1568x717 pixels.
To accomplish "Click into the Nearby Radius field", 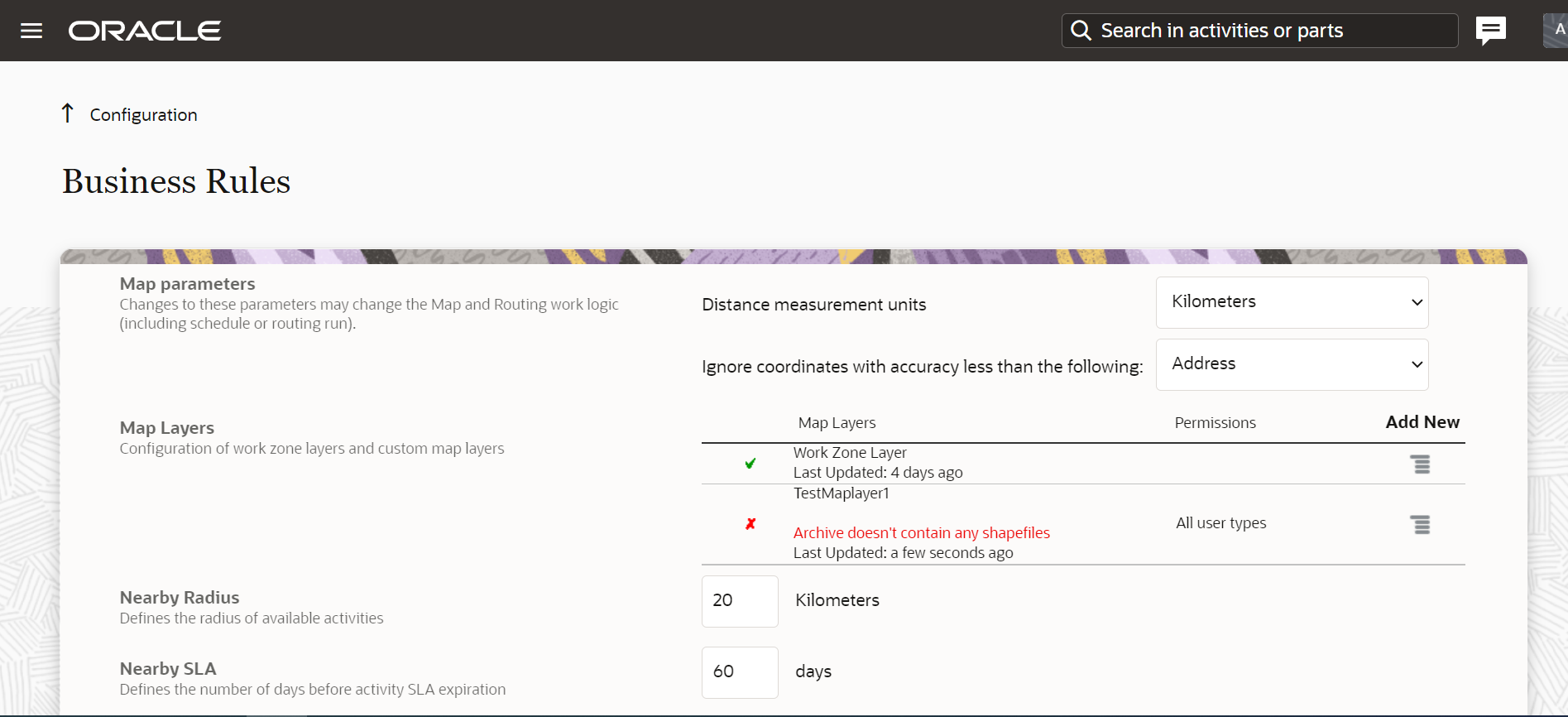I will tap(739, 601).
